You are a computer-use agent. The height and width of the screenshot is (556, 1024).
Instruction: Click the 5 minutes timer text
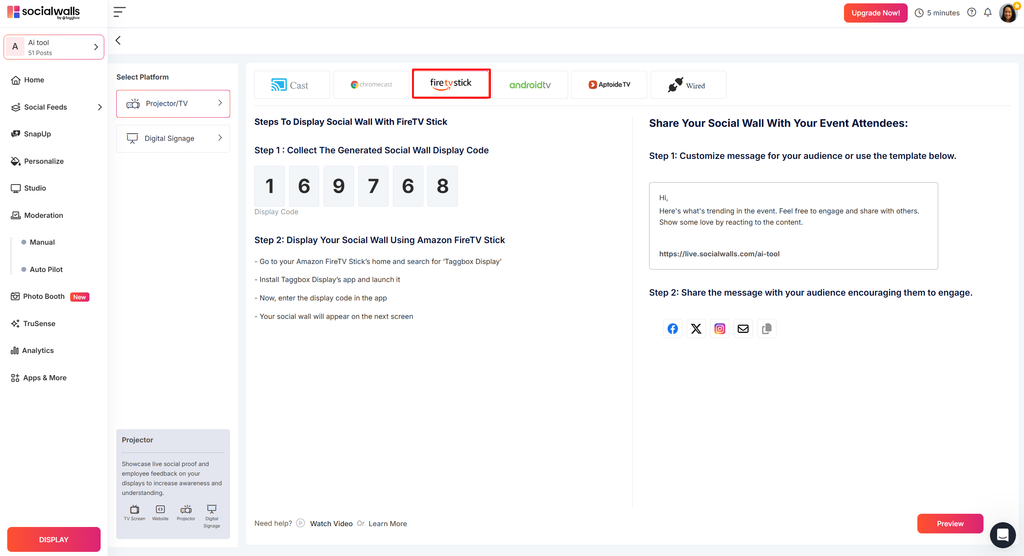[x=943, y=13]
